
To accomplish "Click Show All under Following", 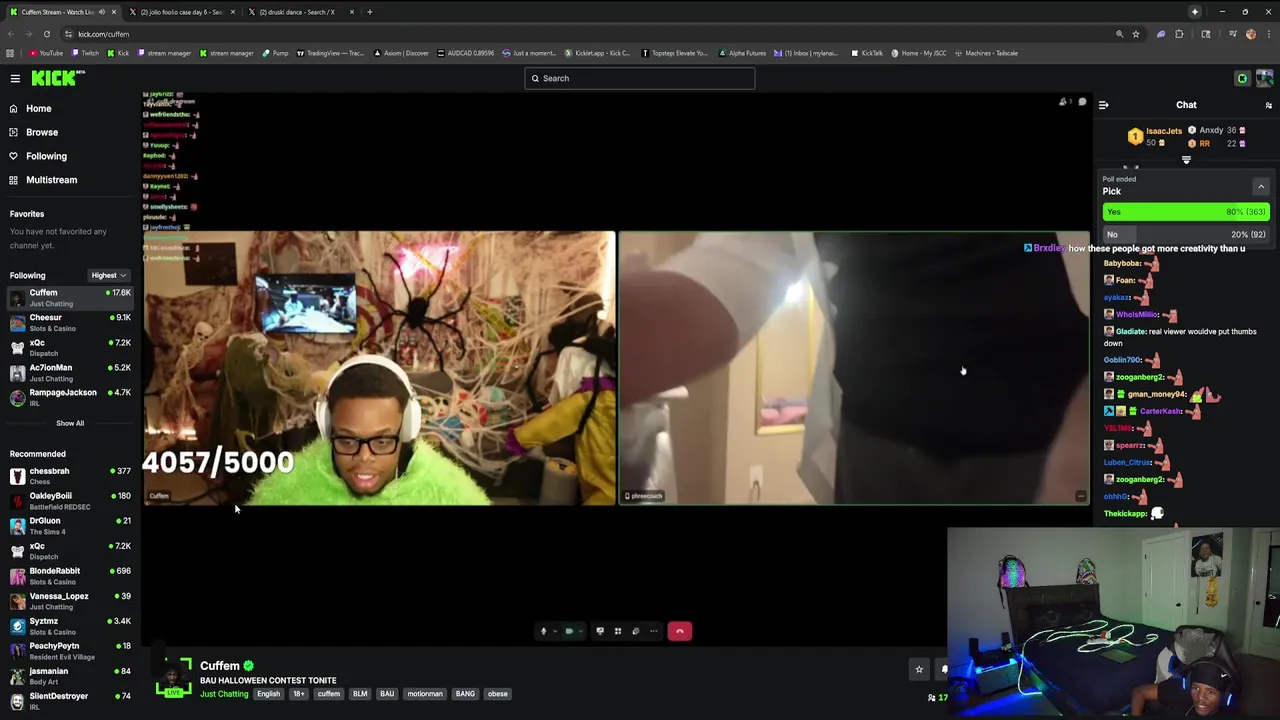I will click(70, 423).
